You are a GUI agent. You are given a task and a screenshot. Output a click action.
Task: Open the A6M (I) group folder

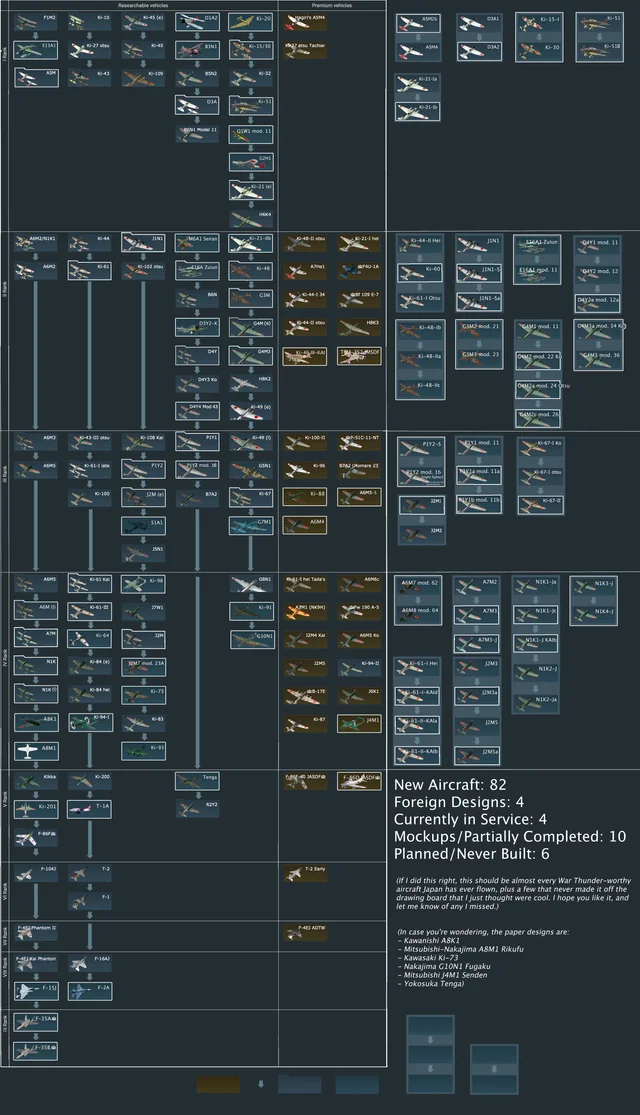click(36, 610)
